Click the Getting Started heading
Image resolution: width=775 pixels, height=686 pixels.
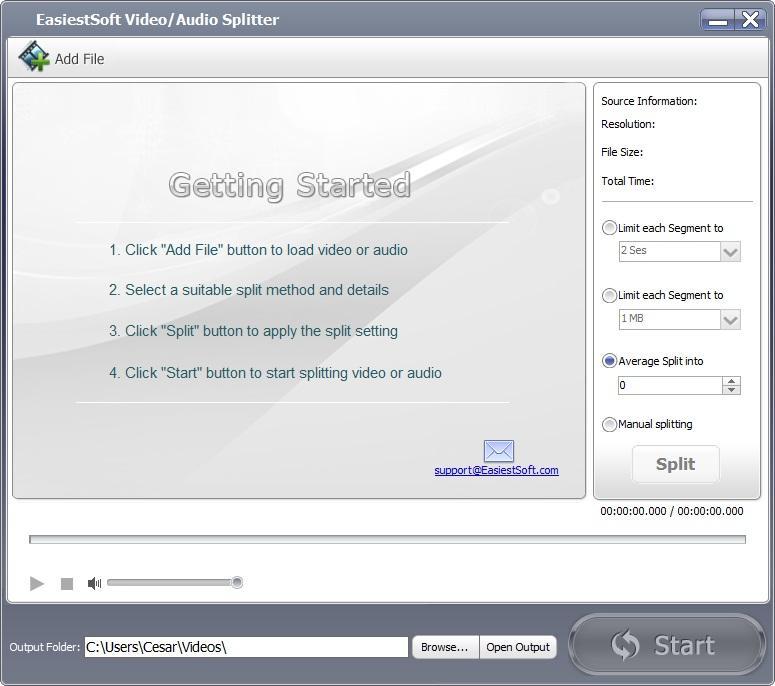pos(290,186)
